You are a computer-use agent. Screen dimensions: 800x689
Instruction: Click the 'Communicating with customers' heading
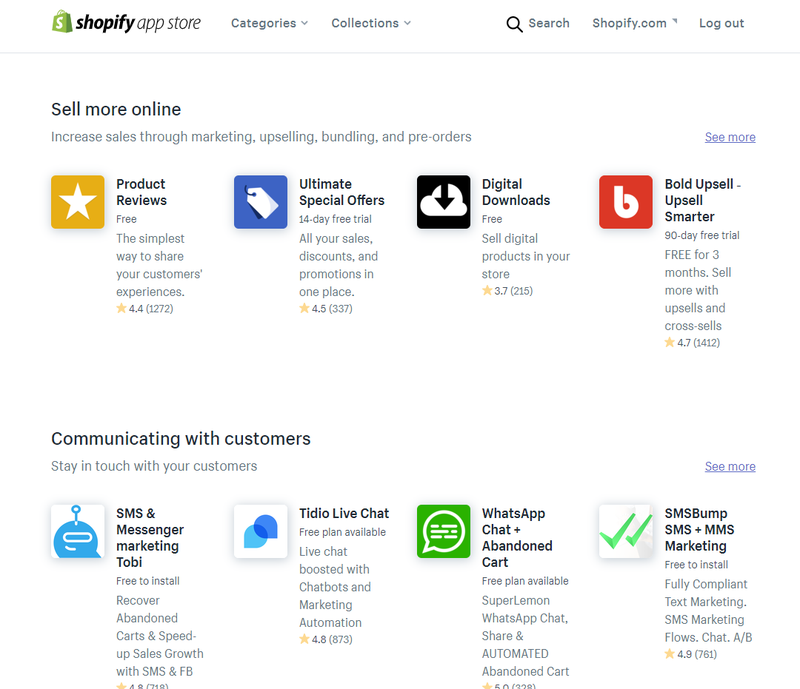[x=181, y=438]
